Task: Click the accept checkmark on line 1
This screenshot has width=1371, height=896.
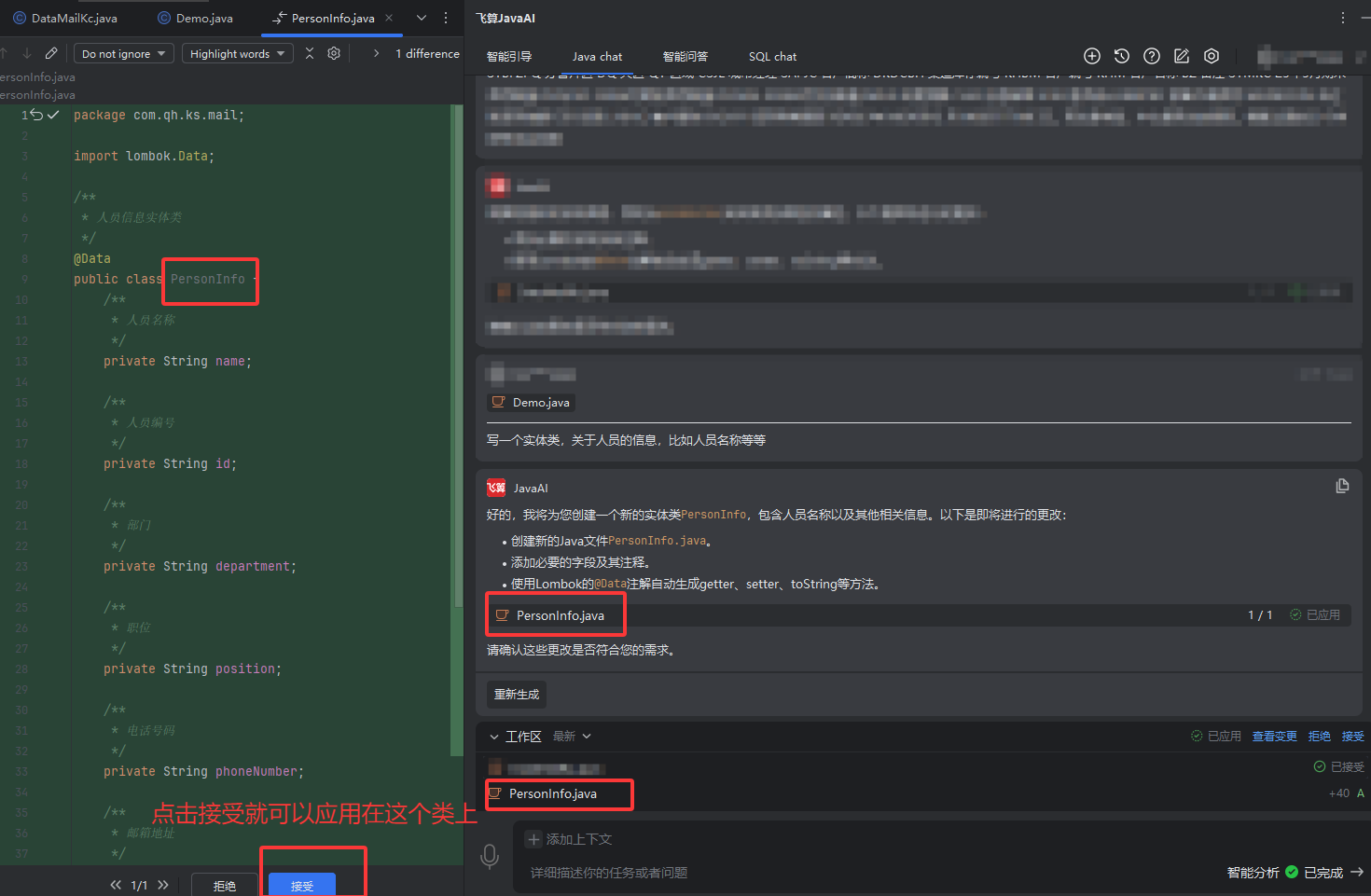Action: [53, 115]
